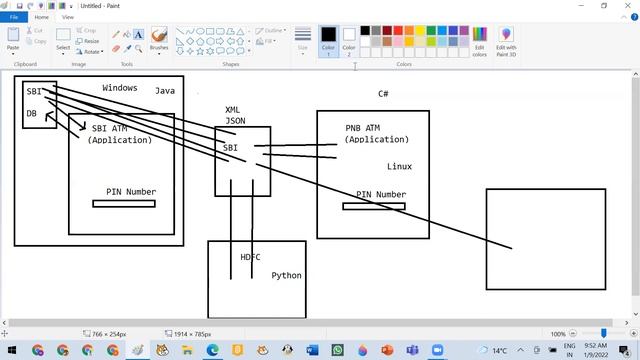640x360 pixels.
Task: Select the Fill with color bucket tool
Action: pyautogui.click(x=127, y=35)
